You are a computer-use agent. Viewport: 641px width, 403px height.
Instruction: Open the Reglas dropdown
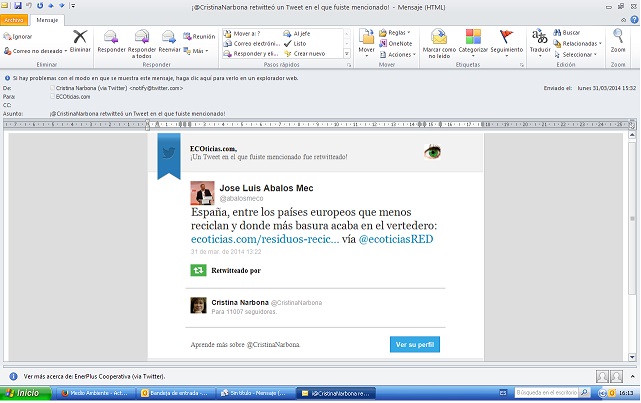point(394,33)
